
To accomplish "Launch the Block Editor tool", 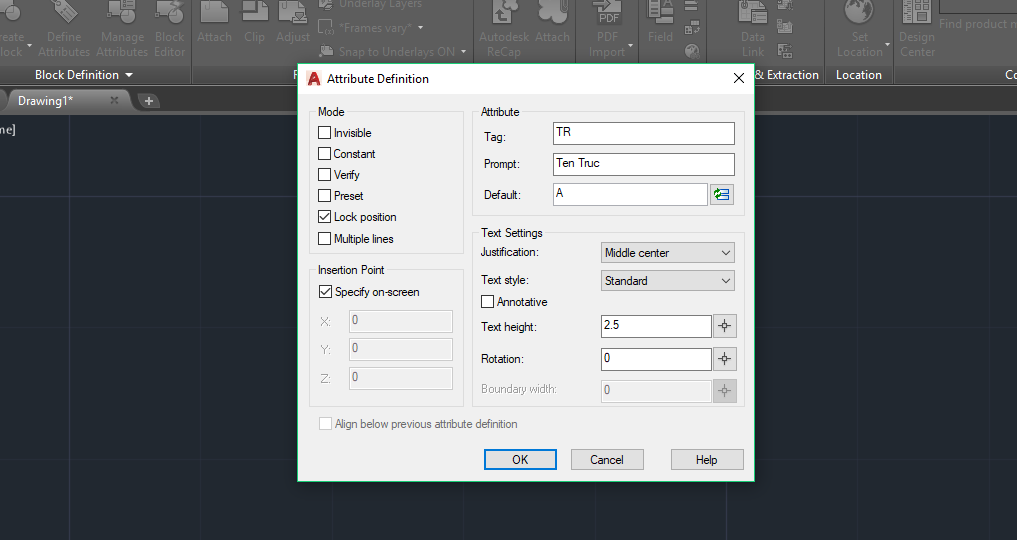I will [170, 30].
